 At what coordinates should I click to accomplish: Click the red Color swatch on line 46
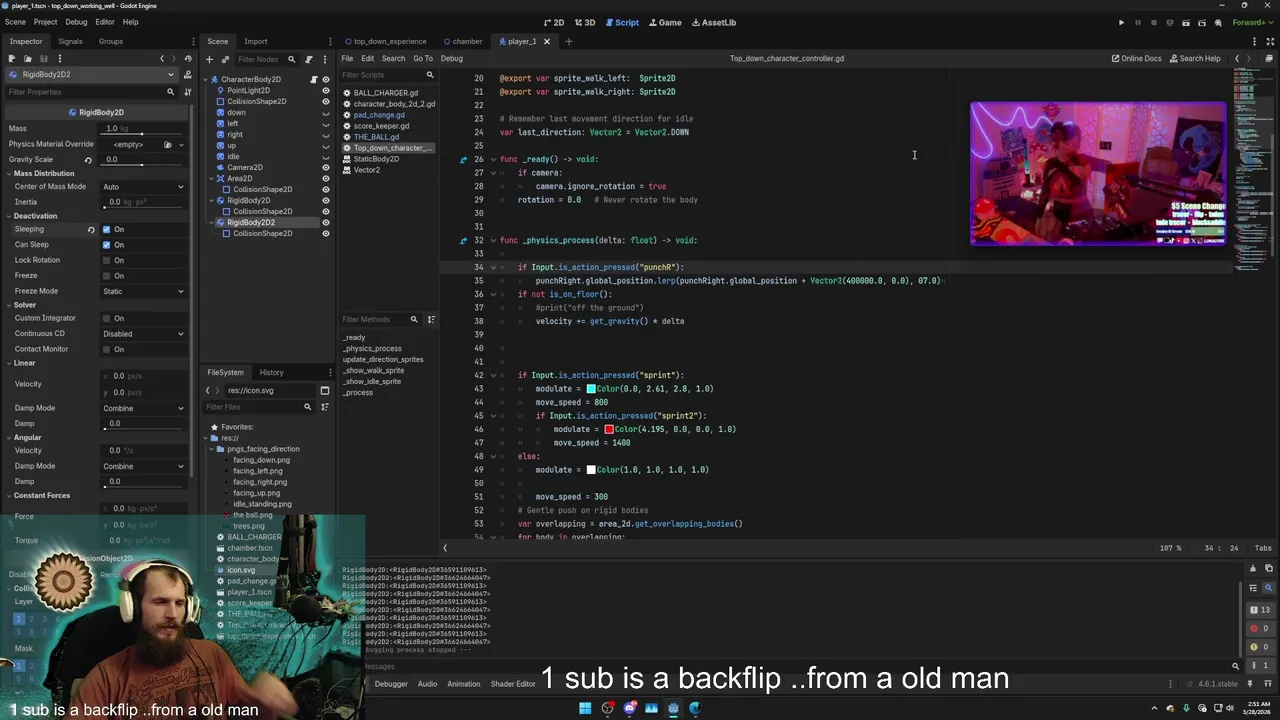coord(609,429)
